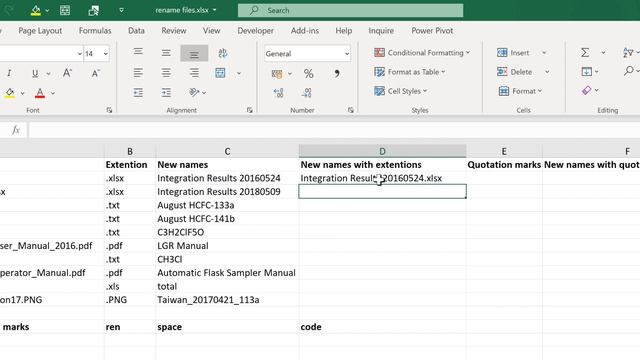
Task: Open Number dialog launcher
Action: [x=351, y=110]
